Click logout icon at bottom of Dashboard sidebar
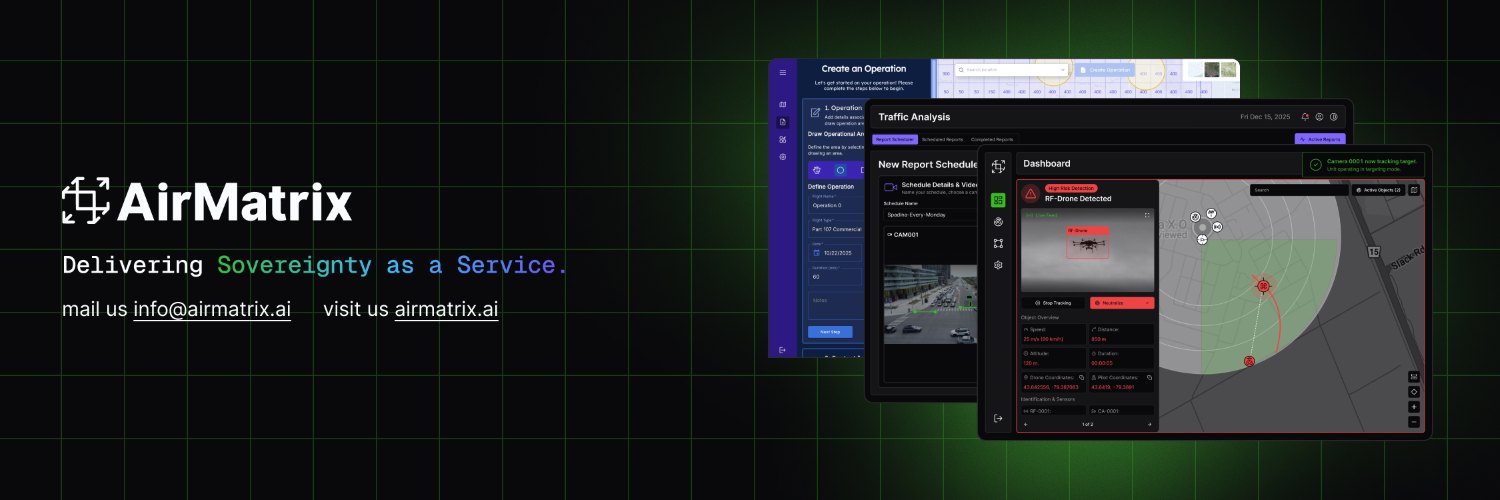The height and width of the screenshot is (500, 1500). (x=998, y=418)
